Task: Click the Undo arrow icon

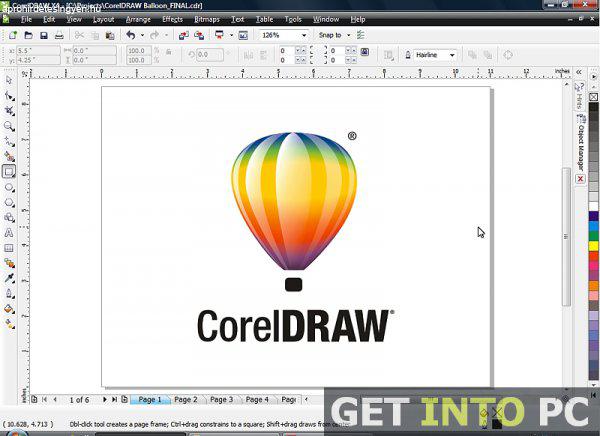Action: tap(131, 35)
